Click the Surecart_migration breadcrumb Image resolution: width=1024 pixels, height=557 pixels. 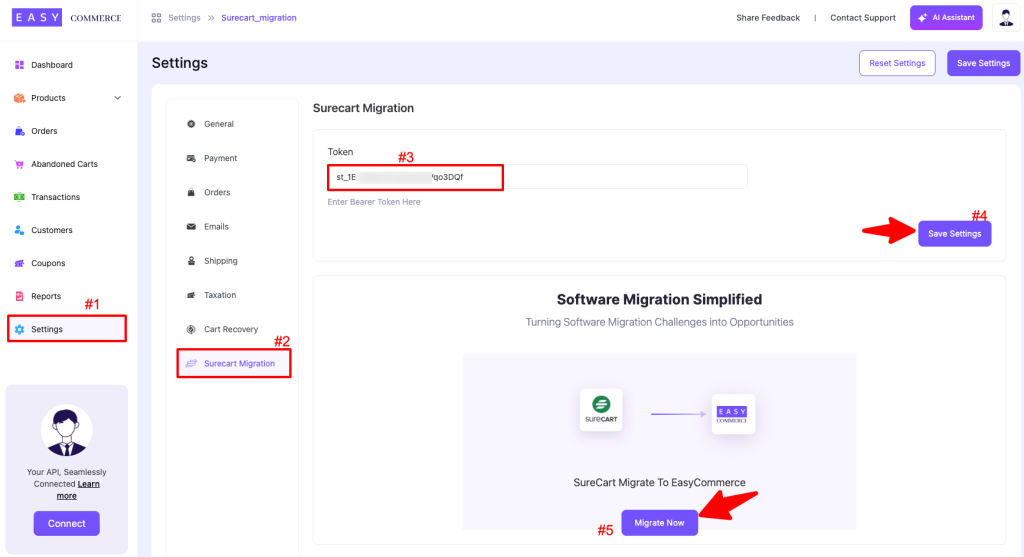259,18
